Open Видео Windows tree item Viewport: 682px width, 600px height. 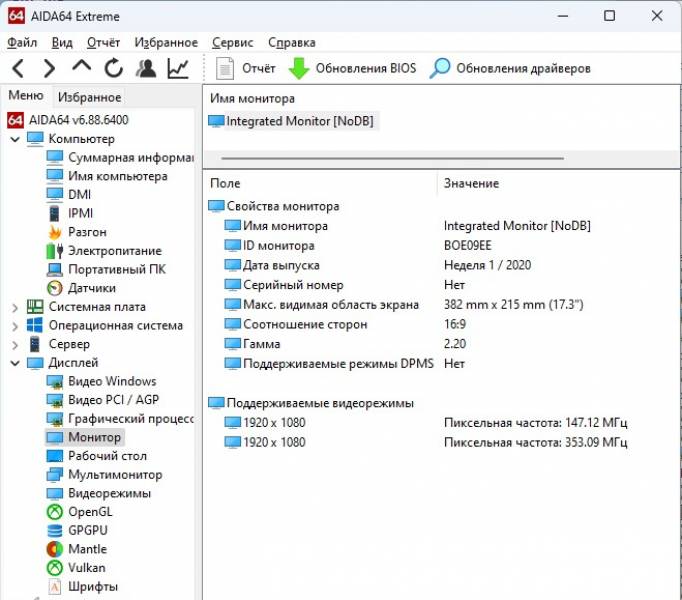coord(101,381)
